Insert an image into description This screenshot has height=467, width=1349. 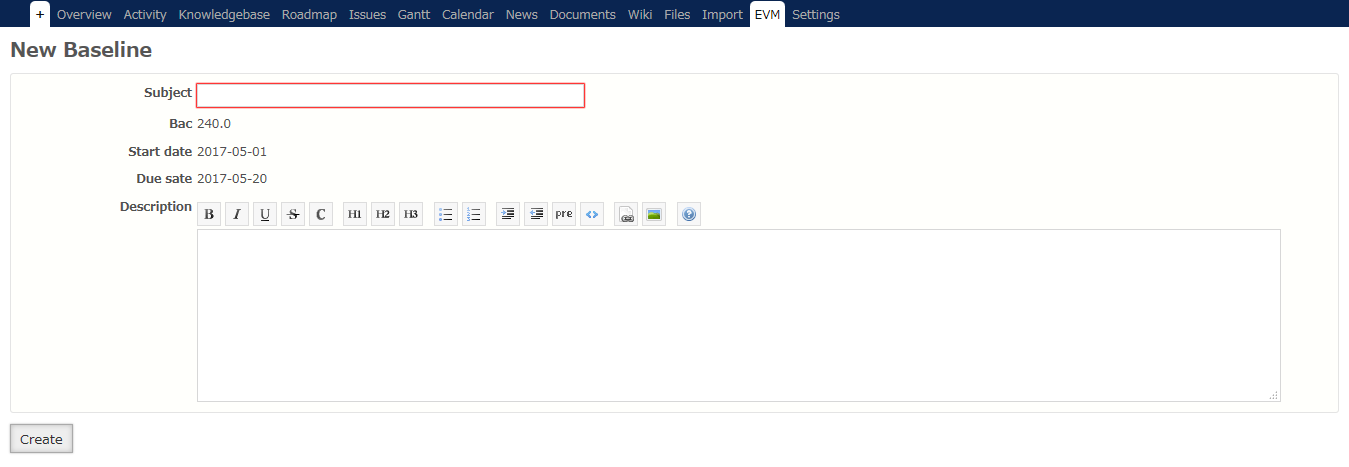(654, 214)
